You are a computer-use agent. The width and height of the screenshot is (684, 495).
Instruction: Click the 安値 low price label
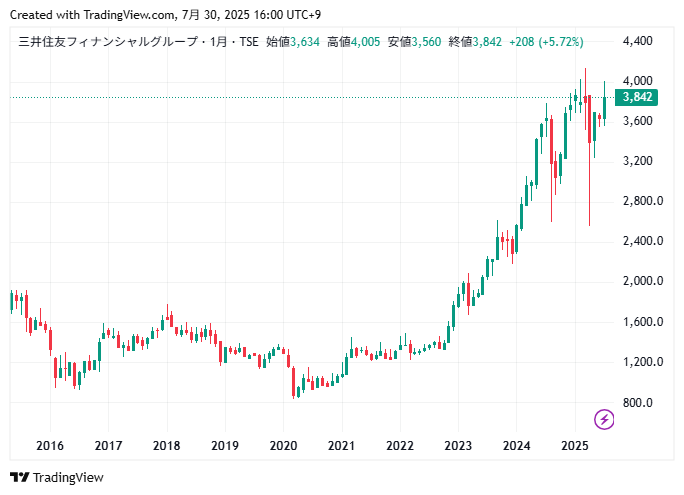400,42
